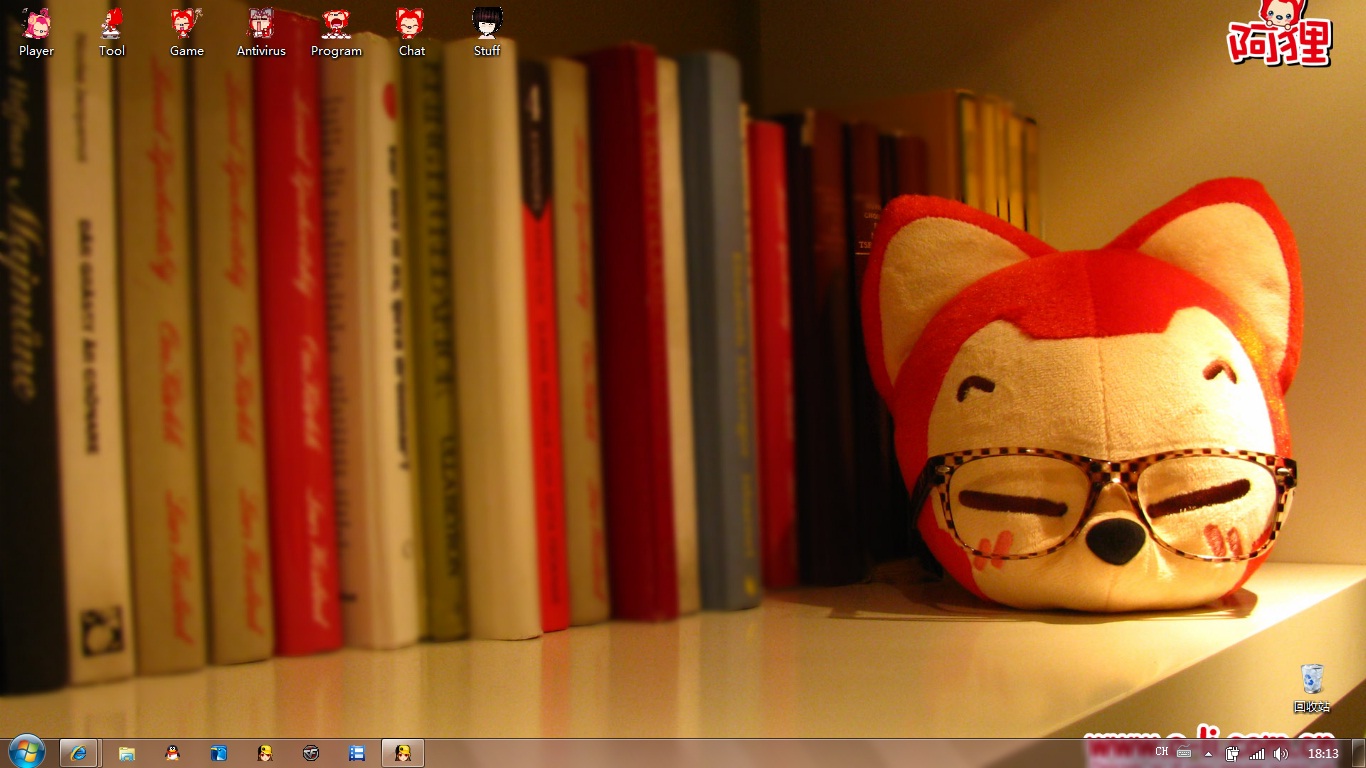This screenshot has width=1366, height=768.
Task: Open the Windows Start menu orb
Action: (x=27, y=752)
